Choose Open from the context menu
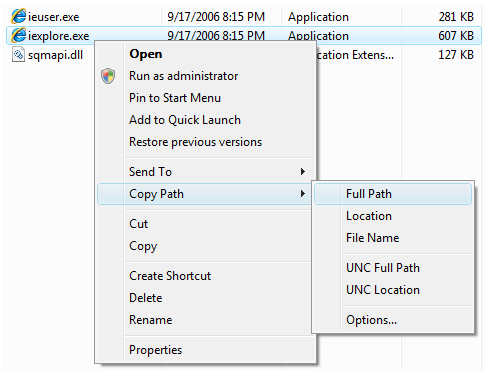This screenshot has height=371, width=484. pyautogui.click(x=146, y=54)
